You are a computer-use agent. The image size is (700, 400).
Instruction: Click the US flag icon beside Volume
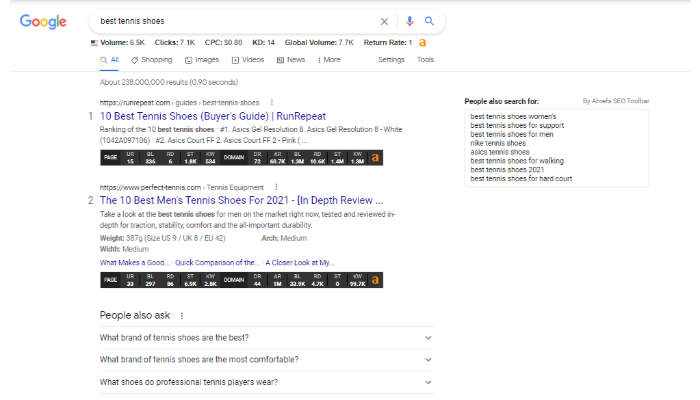pos(94,43)
